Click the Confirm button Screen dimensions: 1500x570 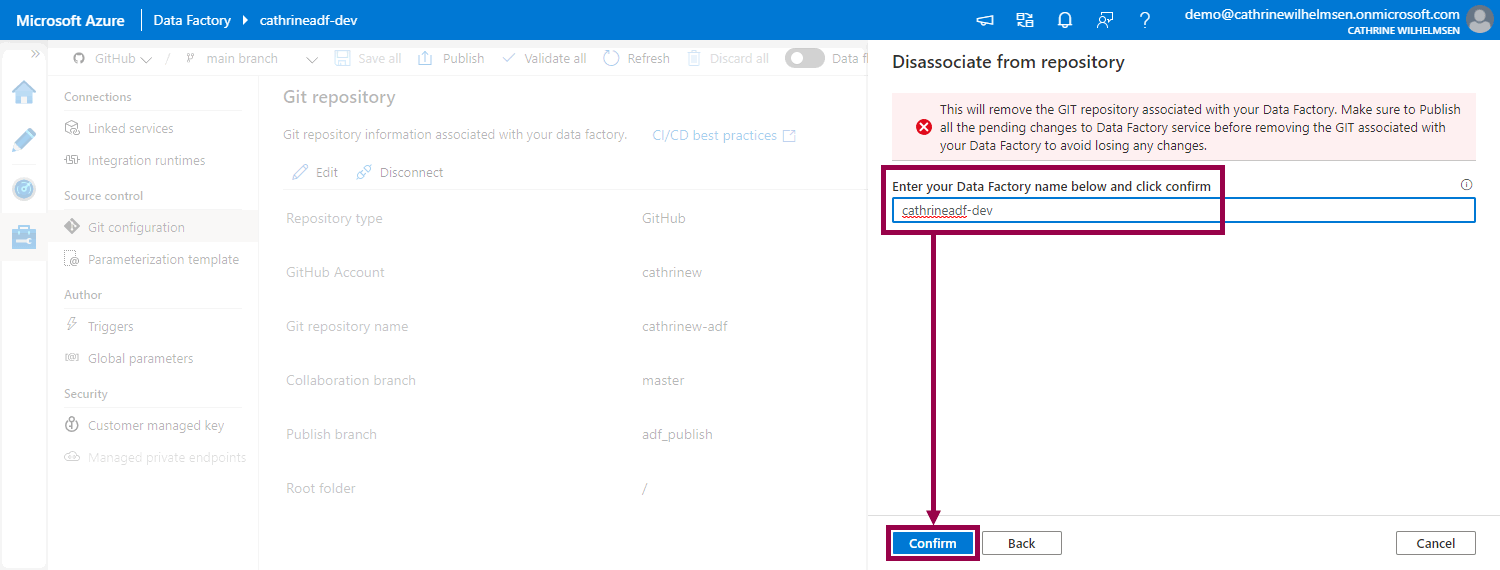(x=932, y=543)
